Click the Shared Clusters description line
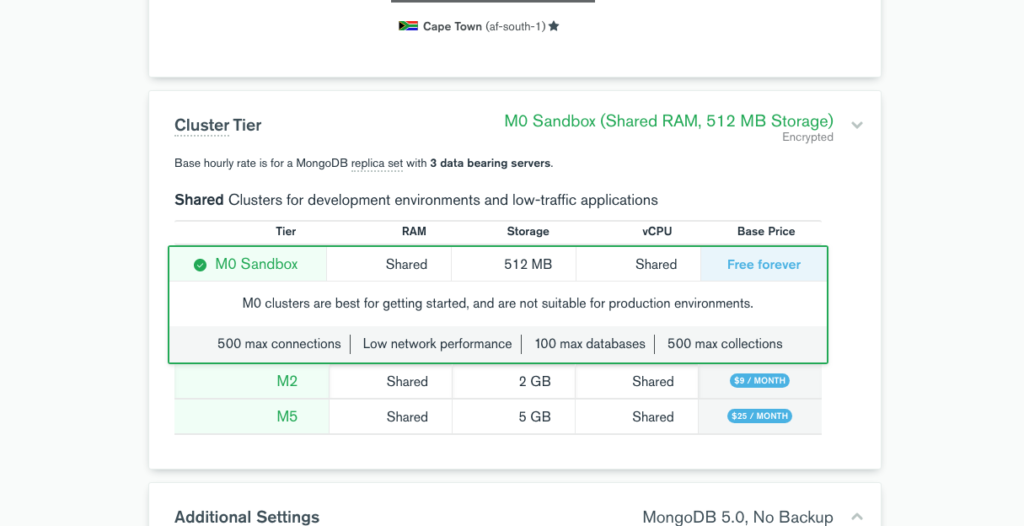This screenshot has height=526, width=1024. [x=416, y=200]
